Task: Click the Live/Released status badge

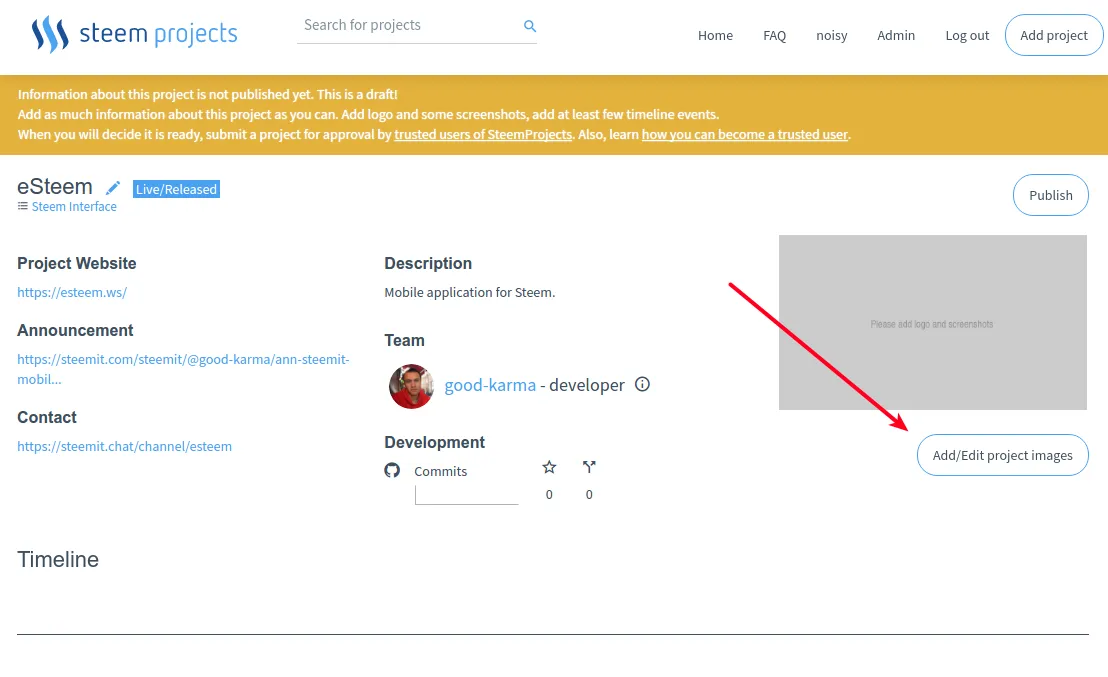Action: tap(177, 189)
